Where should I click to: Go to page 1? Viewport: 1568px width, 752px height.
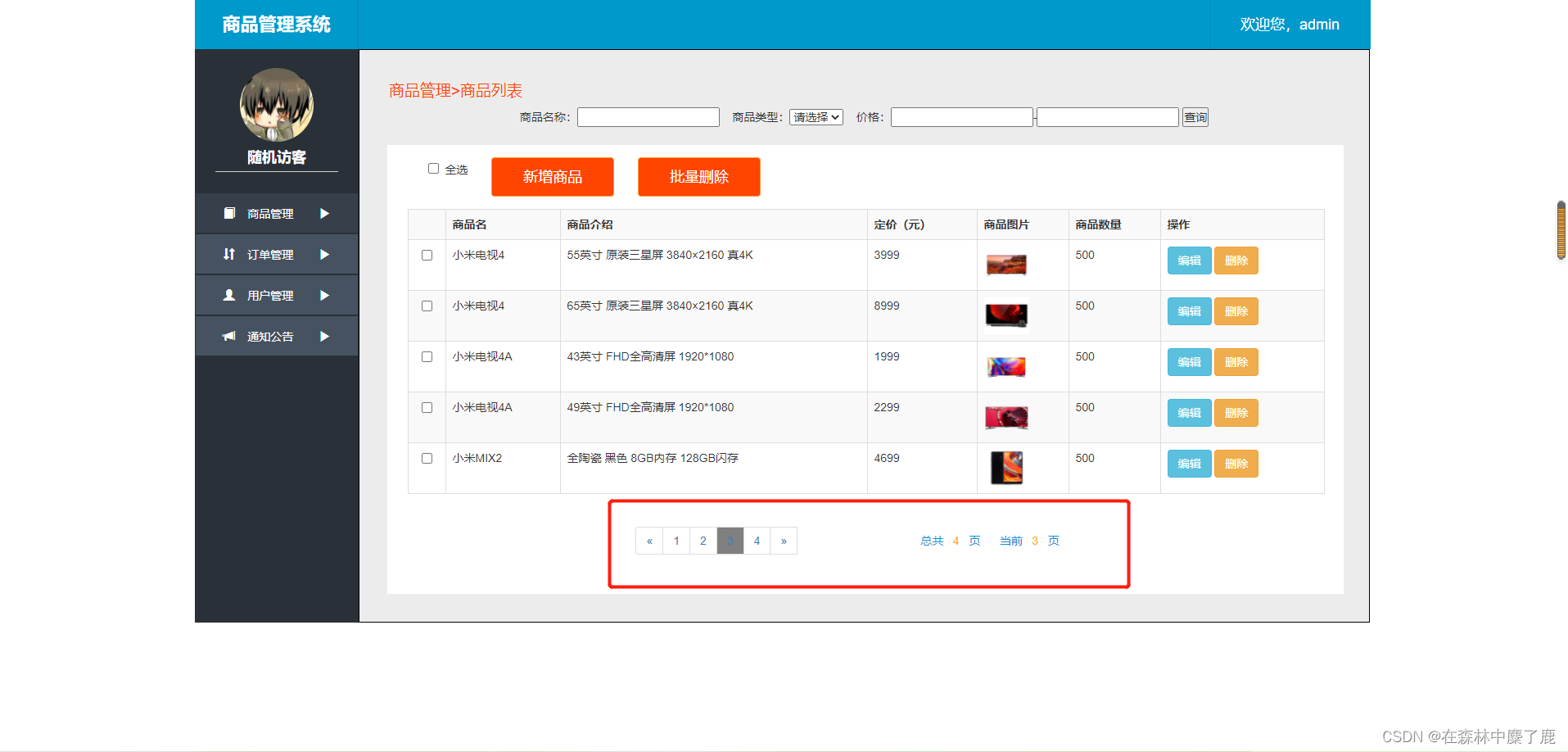[x=676, y=541]
